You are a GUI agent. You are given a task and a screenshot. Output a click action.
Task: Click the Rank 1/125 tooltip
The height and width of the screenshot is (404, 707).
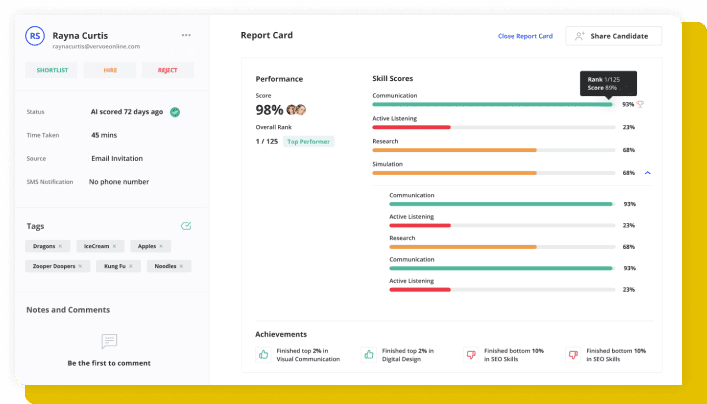pyautogui.click(x=608, y=83)
